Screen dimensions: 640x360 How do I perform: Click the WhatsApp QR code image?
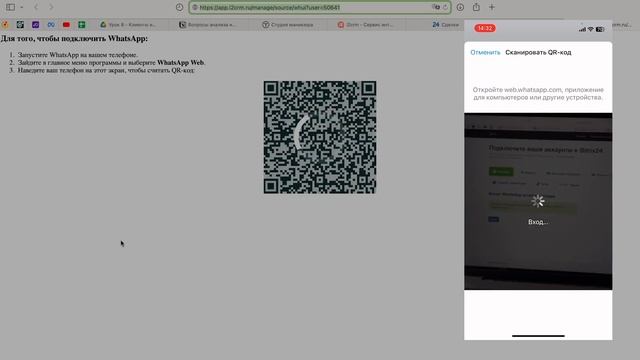point(320,137)
